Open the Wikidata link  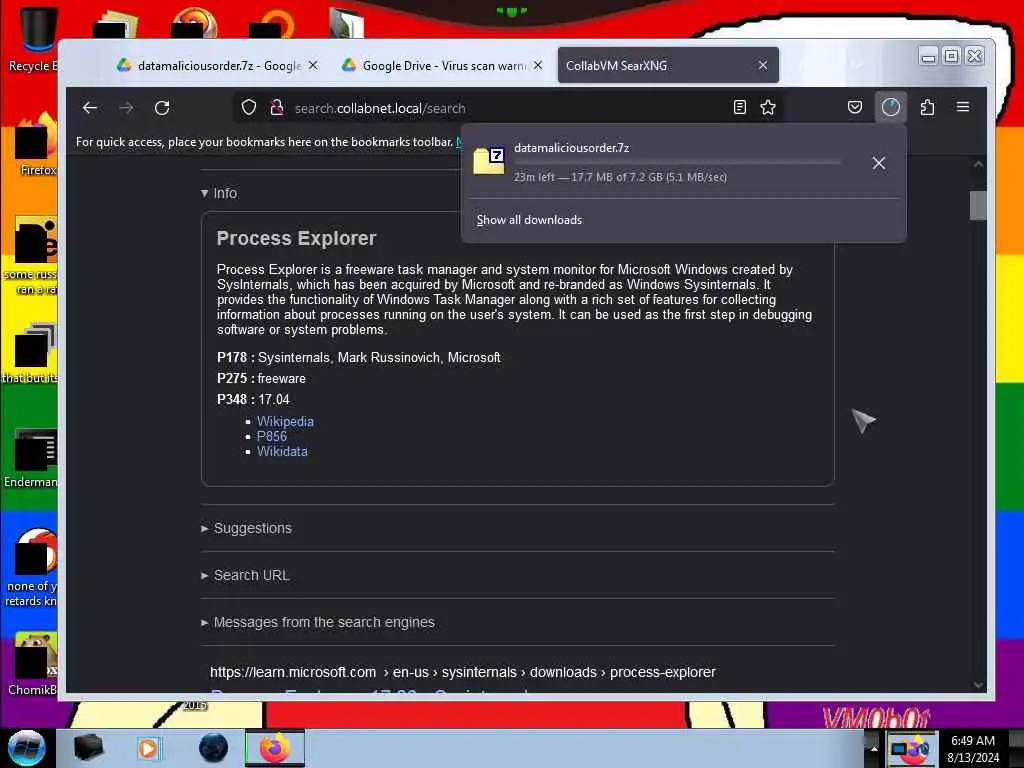click(x=282, y=452)
